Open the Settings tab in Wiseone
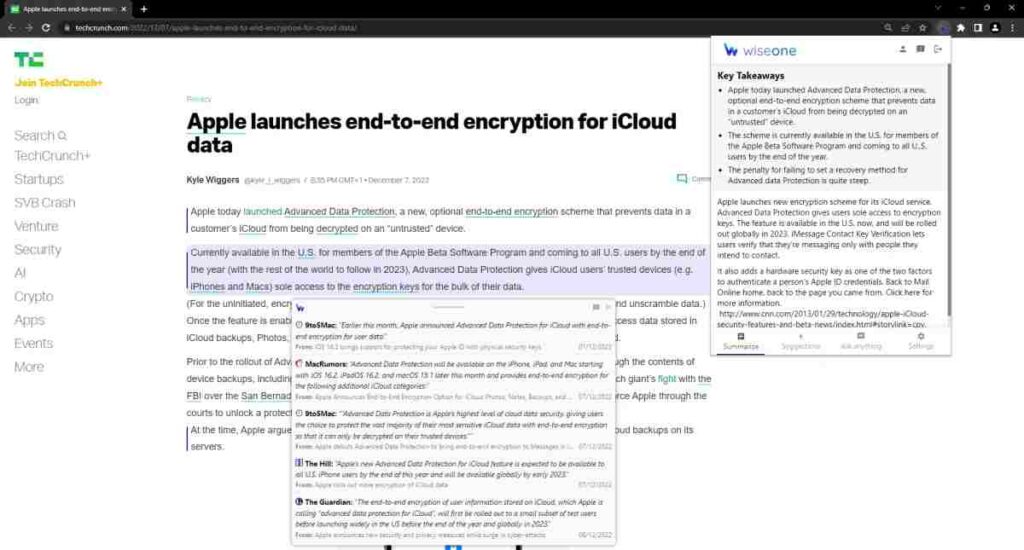The height and width of the screenshot is (550, 1024). (921, 341)
